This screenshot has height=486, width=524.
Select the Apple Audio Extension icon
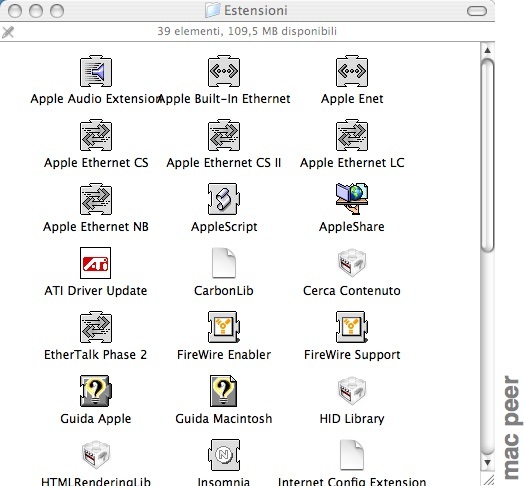[x=96, y=71]
